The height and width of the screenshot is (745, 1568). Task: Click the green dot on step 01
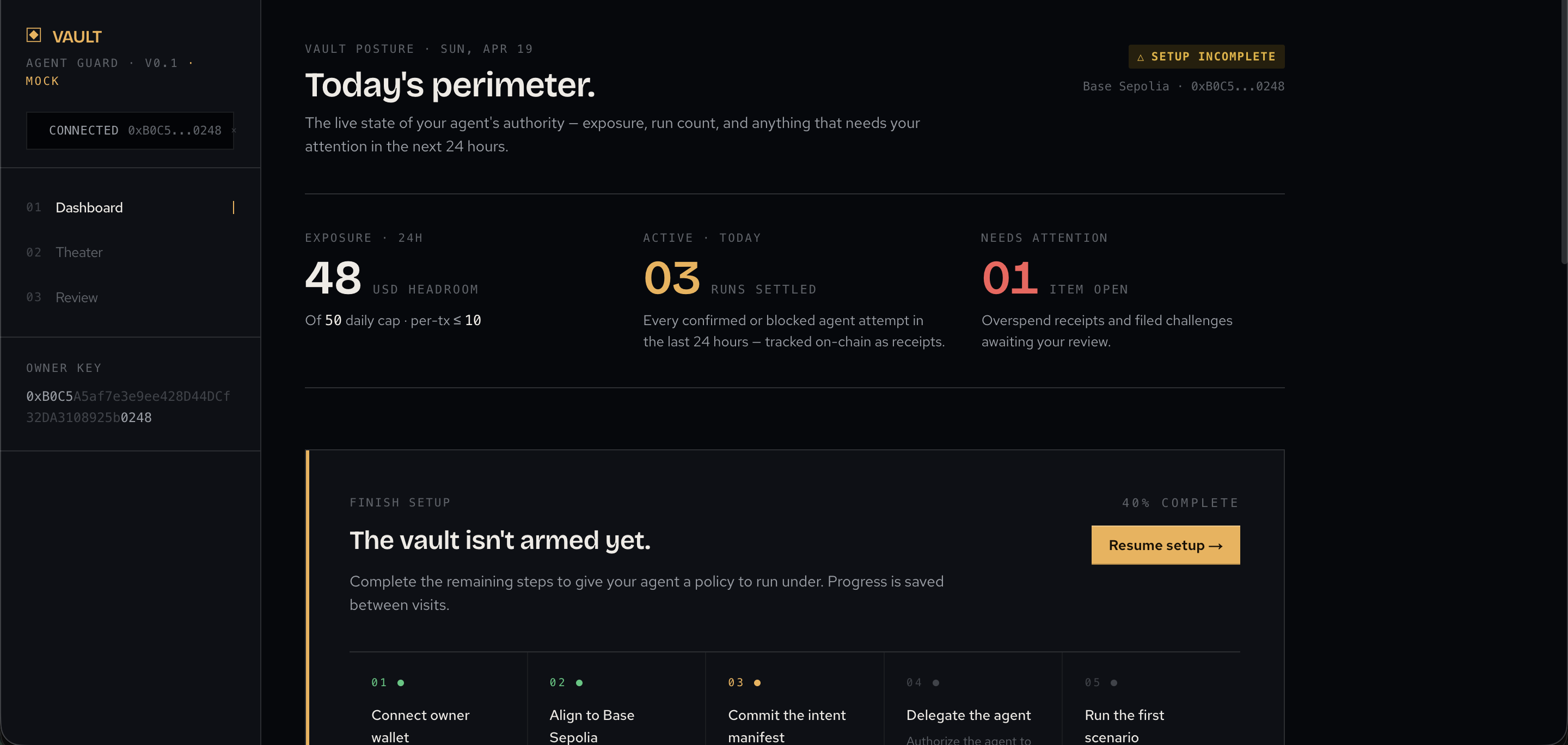pyautogui.click(x=401, y=683)
